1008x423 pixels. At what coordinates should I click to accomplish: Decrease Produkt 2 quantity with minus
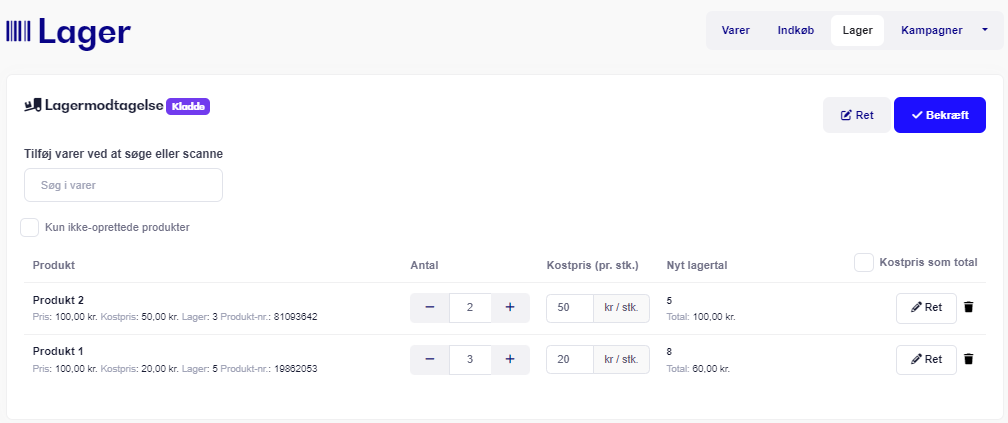click(429, 307)
